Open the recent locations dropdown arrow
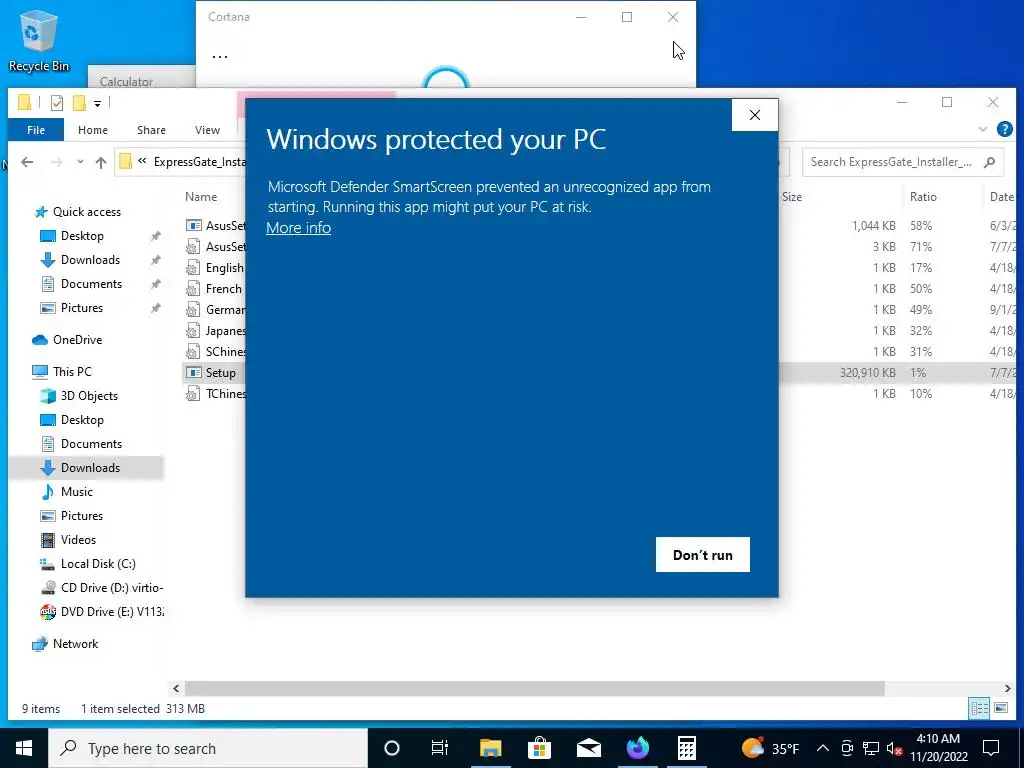 (80, 162)
